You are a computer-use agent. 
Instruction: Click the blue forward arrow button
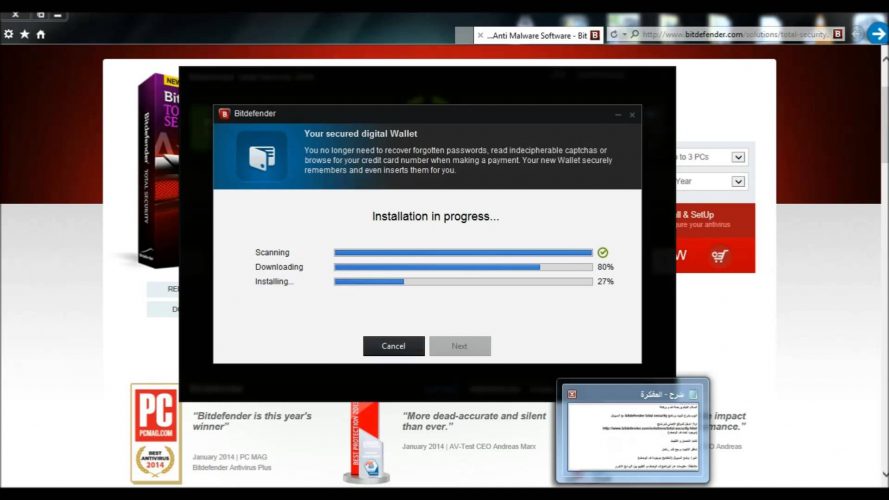[878, 34]
